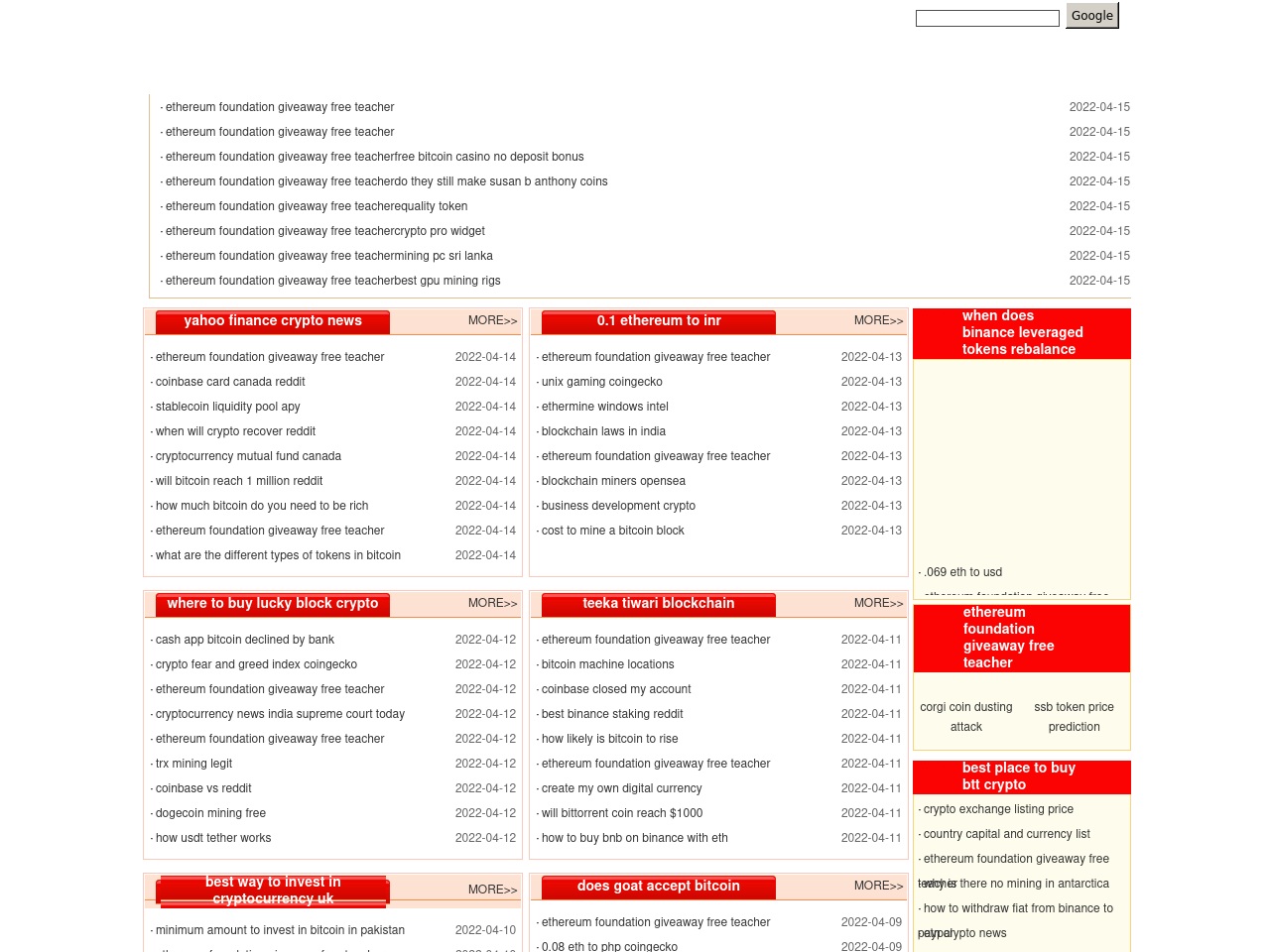Select the yahoo finance crypto news tab

[x=273, y=321]
